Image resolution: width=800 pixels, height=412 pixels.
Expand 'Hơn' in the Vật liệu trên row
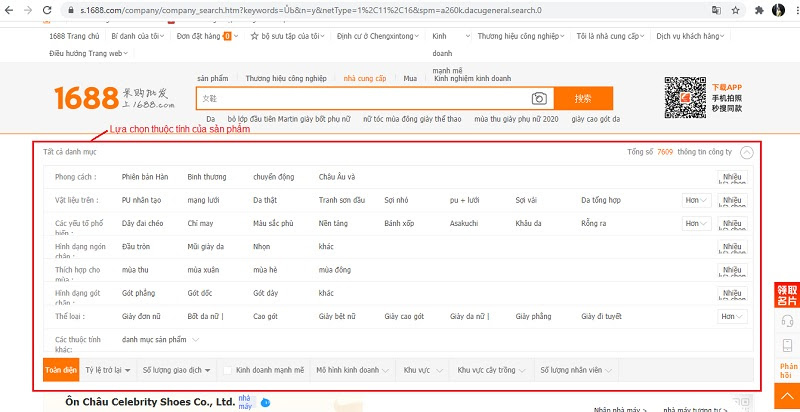696,200
